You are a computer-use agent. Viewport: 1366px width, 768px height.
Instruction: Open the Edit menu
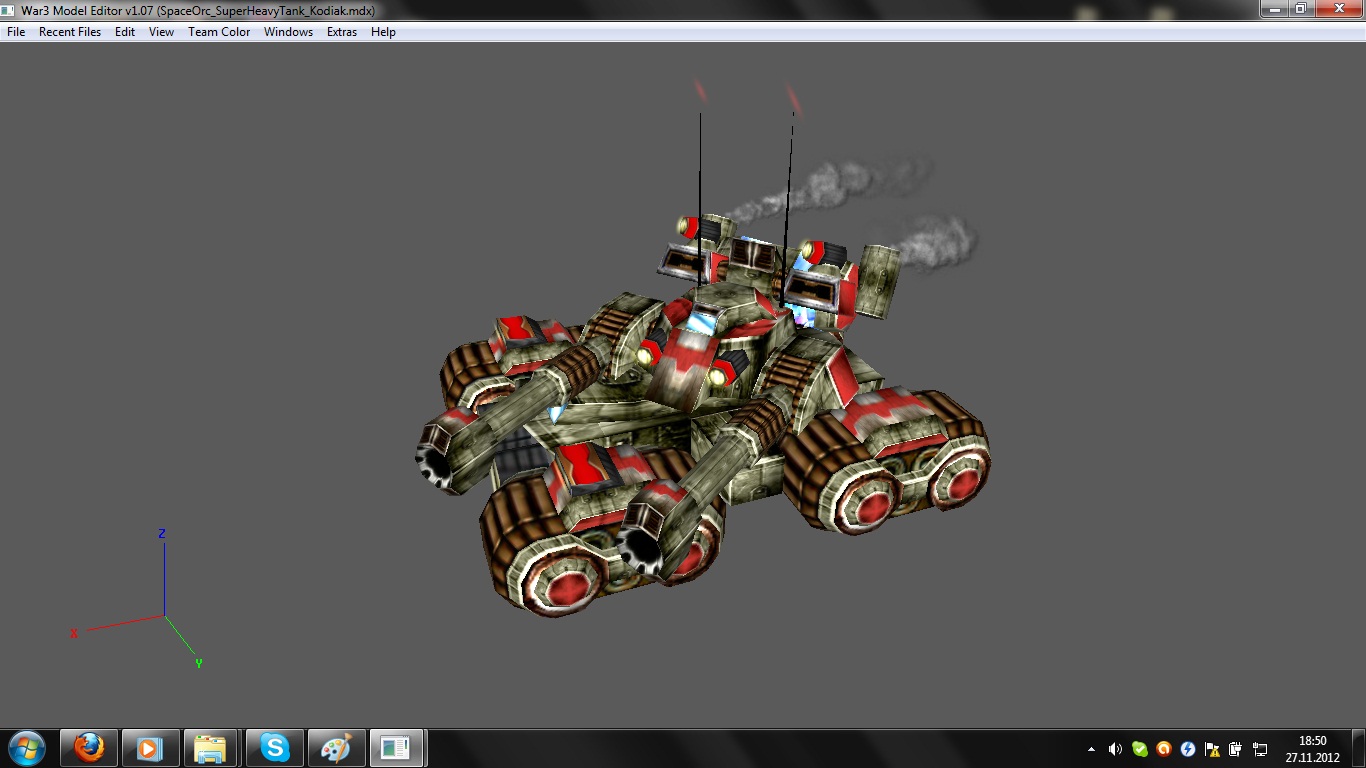click(125, 32)
